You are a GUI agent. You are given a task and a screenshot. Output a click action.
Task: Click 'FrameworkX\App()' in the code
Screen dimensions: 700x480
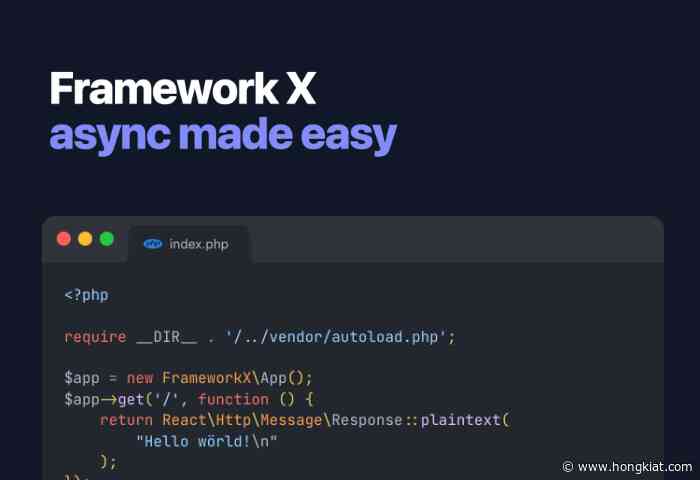(x=233, y=378)
